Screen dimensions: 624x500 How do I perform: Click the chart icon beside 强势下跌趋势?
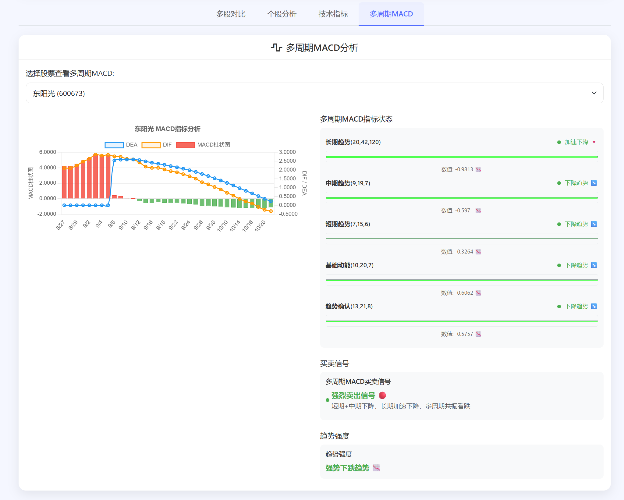pyautogui.click(x=376, y=468)
